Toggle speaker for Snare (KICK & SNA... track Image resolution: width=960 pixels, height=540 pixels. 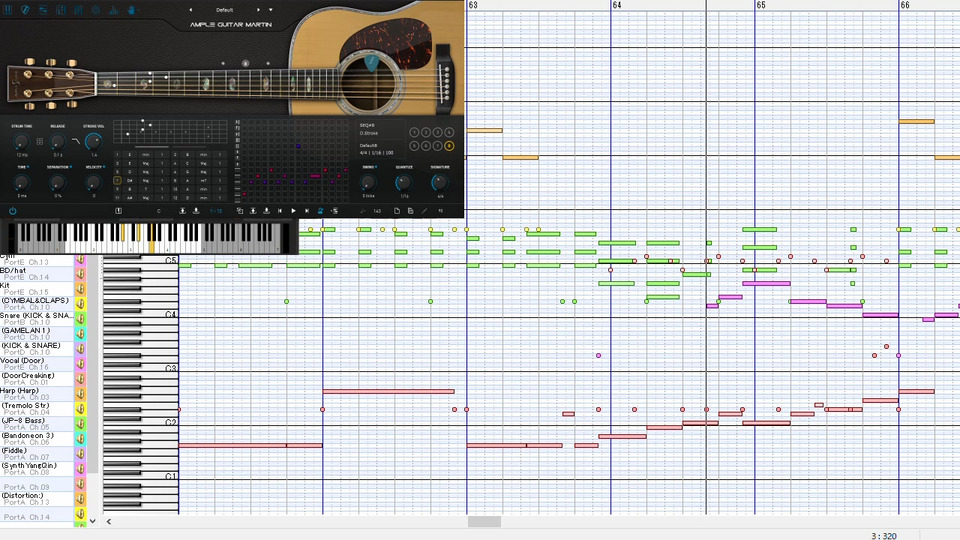click(80, 318)
